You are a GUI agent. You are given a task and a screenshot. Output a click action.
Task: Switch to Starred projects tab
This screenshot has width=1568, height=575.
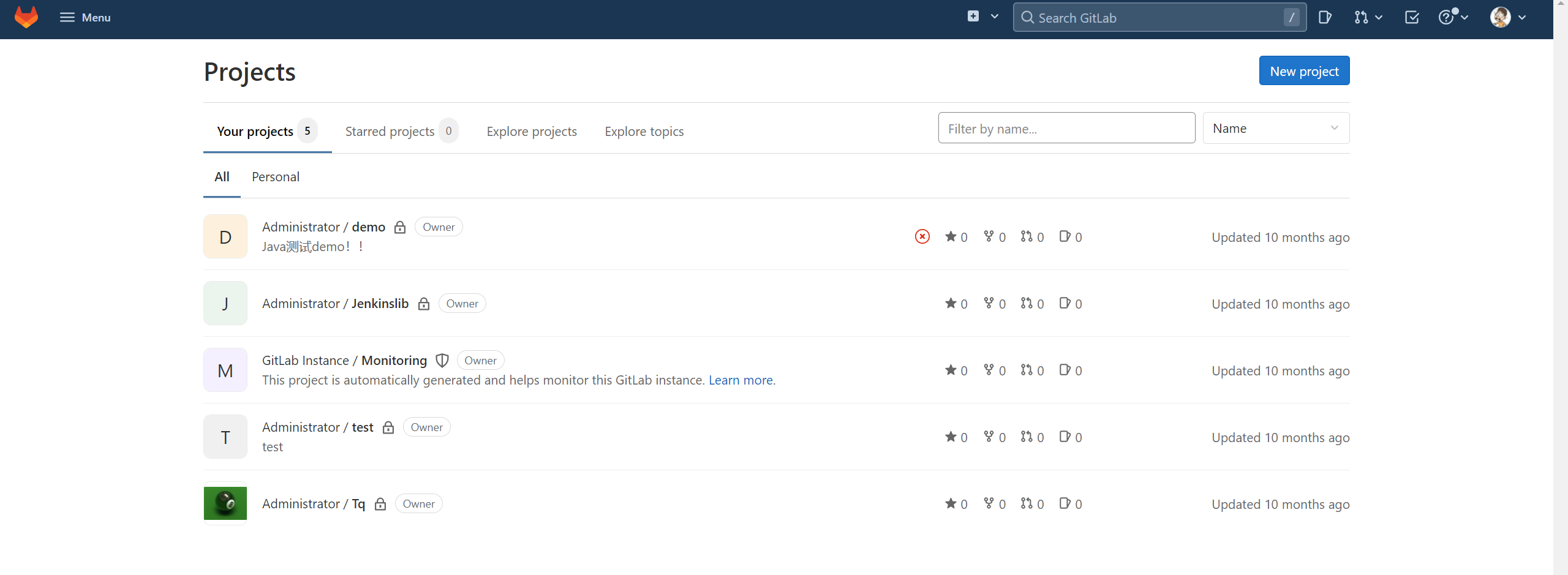[401, 131]
